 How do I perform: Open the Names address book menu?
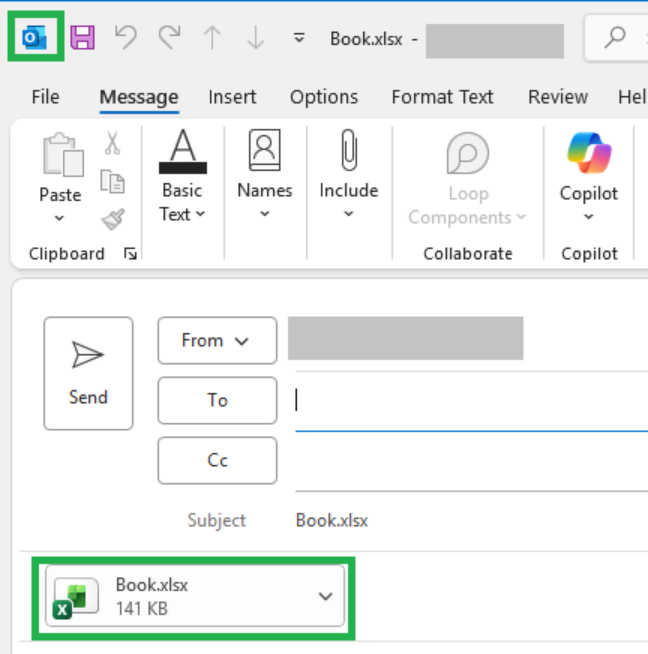[x=265, y=174]
